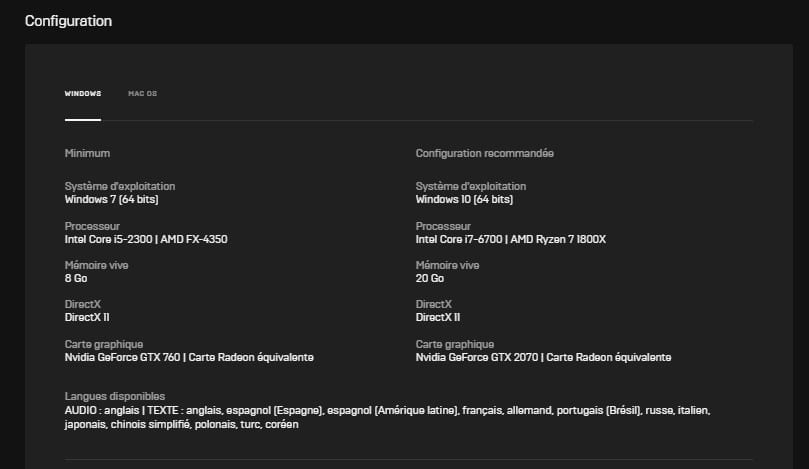The image size is (809, 469).
Task: Click Mémoire vive label in recommended column
Action: click(447, 265)
